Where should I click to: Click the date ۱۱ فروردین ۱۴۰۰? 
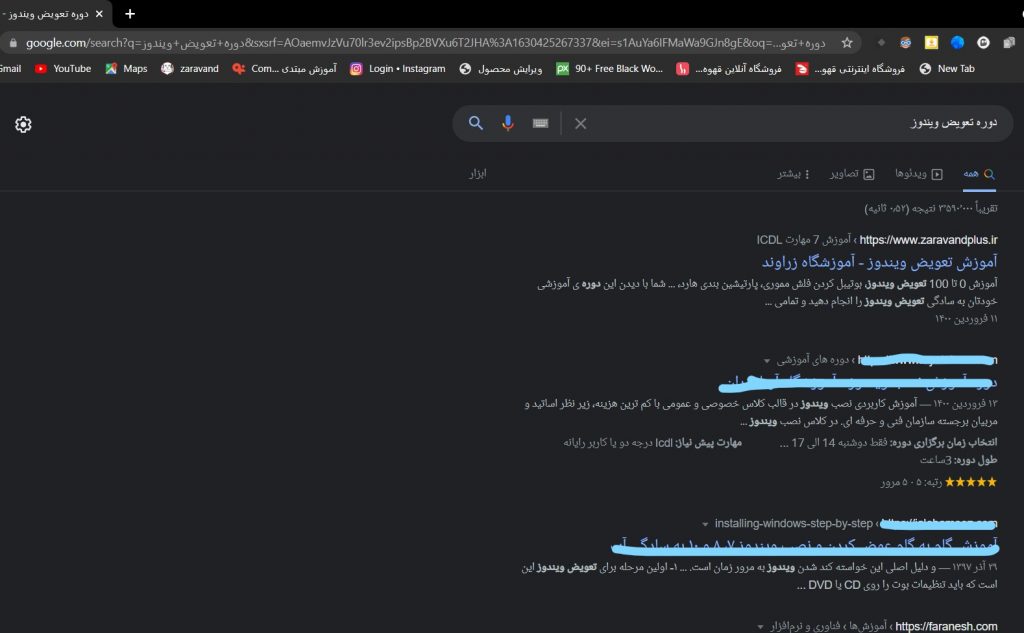tap(966, 319)
